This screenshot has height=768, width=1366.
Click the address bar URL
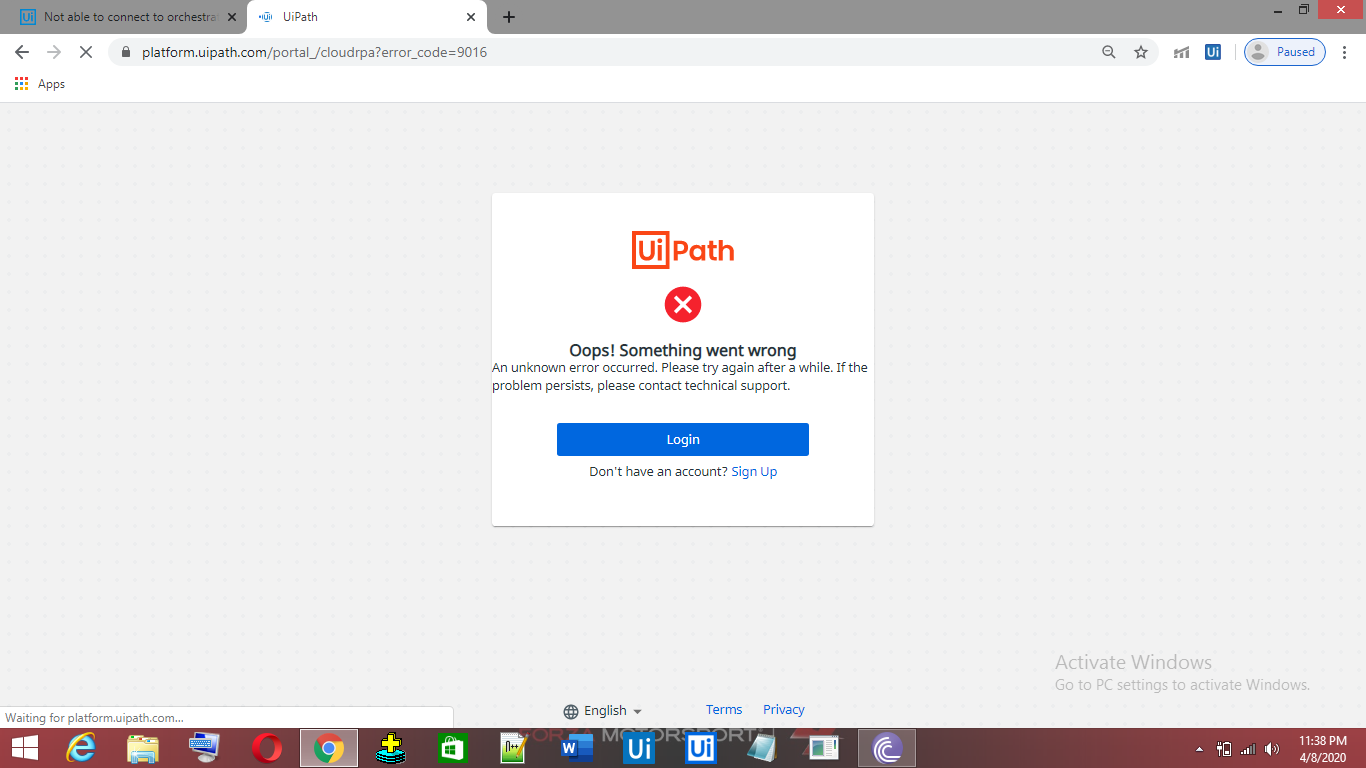pyautogui.click(x=315, y=52)
